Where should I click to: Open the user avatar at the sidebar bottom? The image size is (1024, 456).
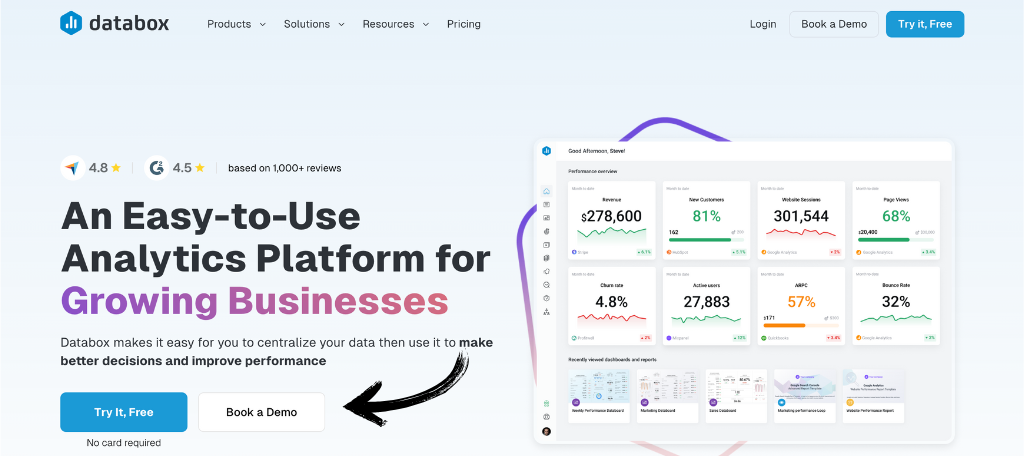[x=547, y=431]
